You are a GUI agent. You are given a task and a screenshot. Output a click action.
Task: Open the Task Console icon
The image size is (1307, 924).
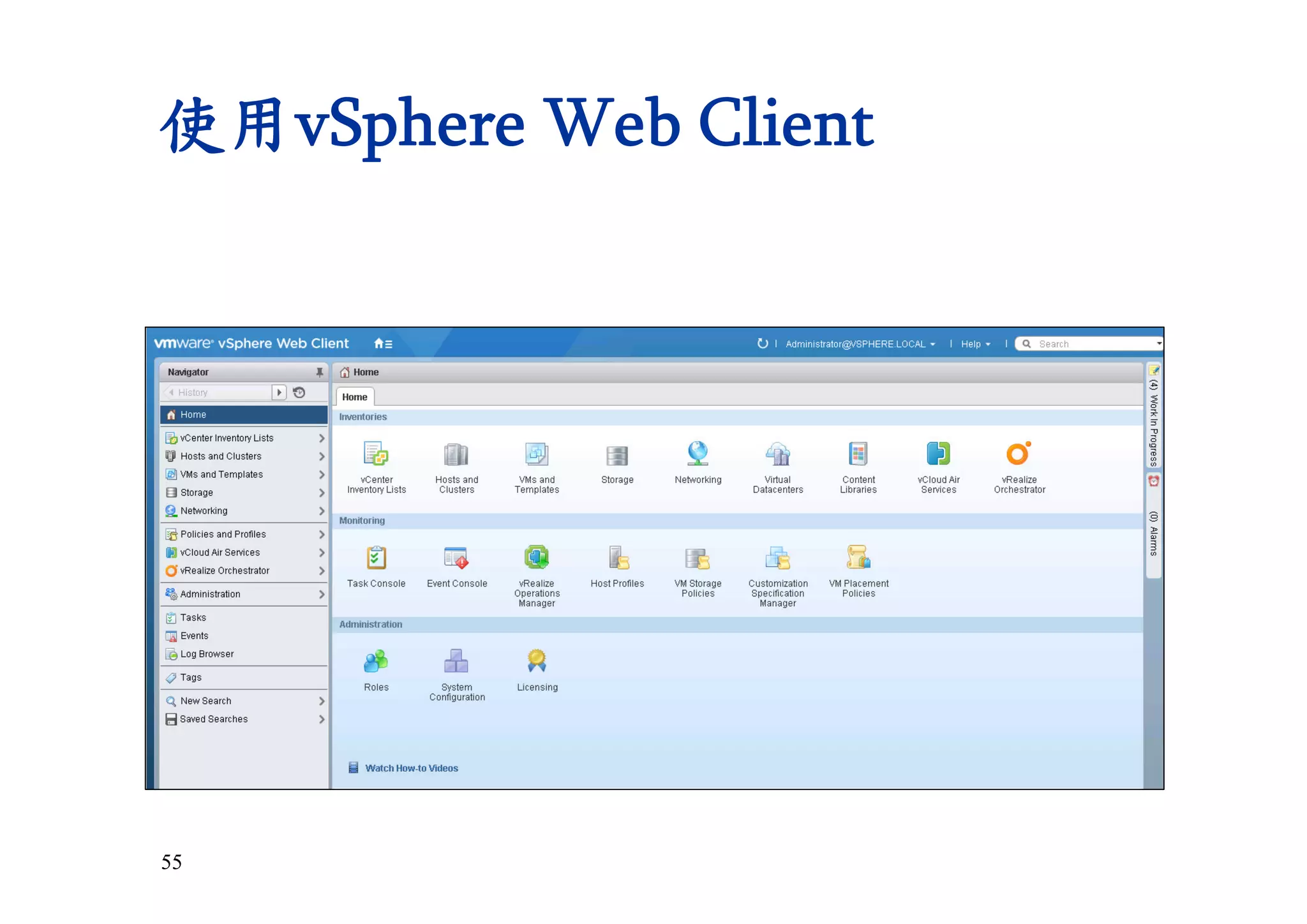376,558
